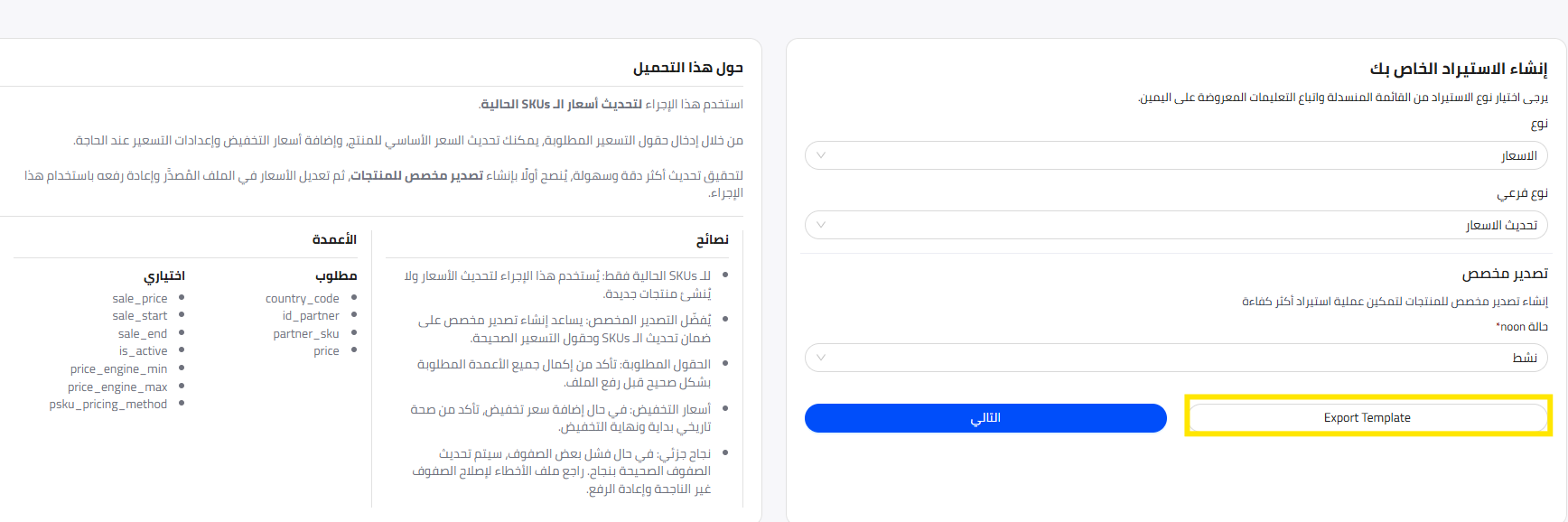Select the sale_start optional column
This screenshot has height=522, width=1568.
[140, 316]
